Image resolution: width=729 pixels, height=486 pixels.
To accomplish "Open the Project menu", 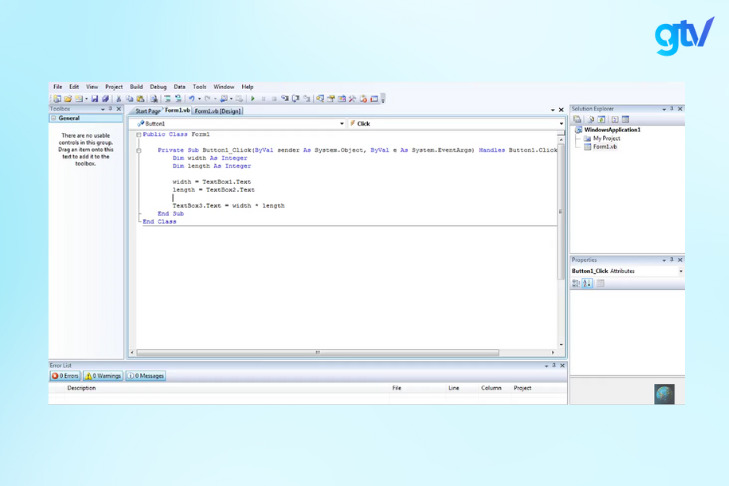I will 114,87.
